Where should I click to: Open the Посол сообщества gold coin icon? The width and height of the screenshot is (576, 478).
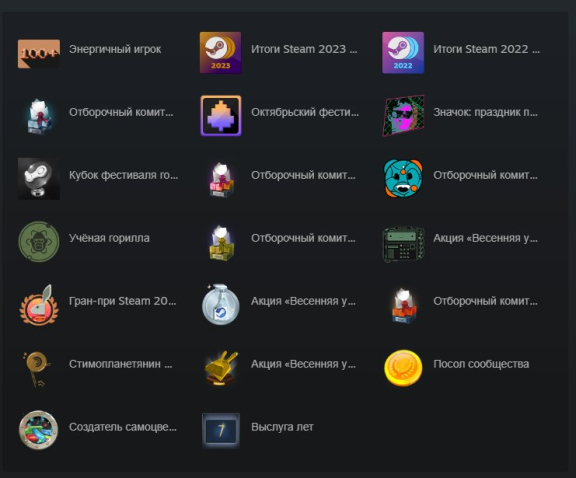coord(403,368)
